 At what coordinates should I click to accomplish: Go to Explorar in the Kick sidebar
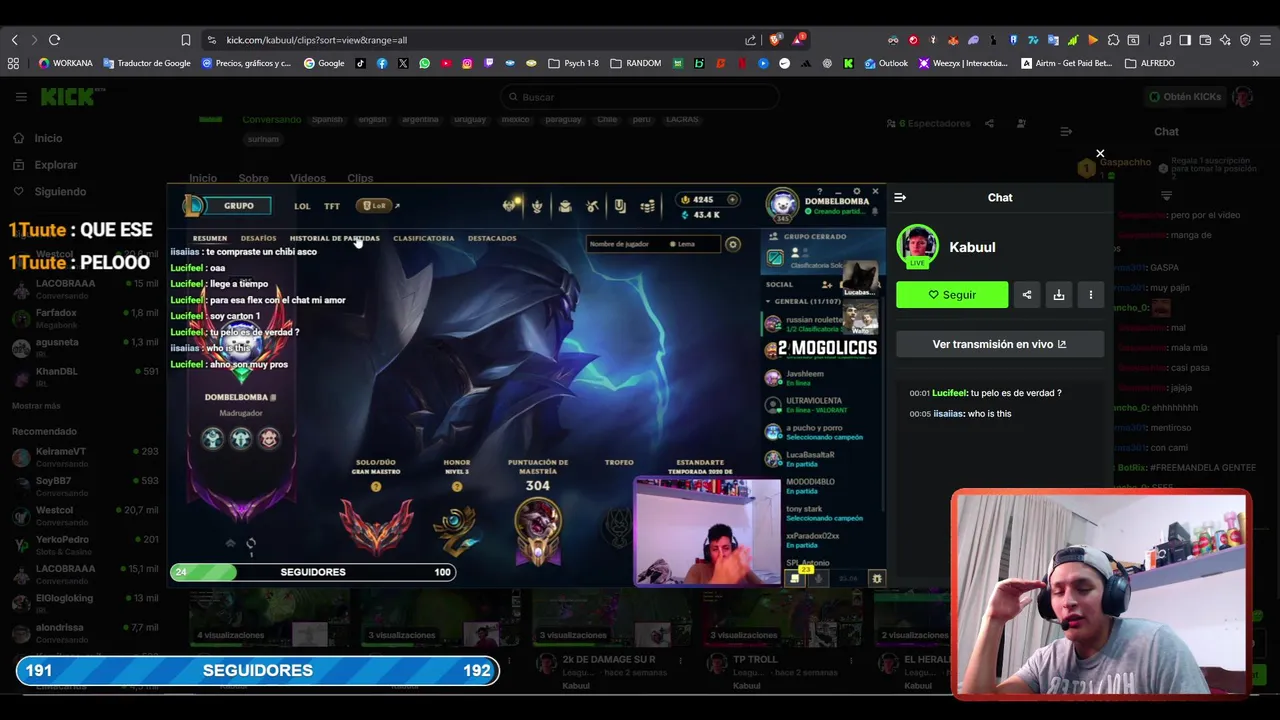point(56,165)
